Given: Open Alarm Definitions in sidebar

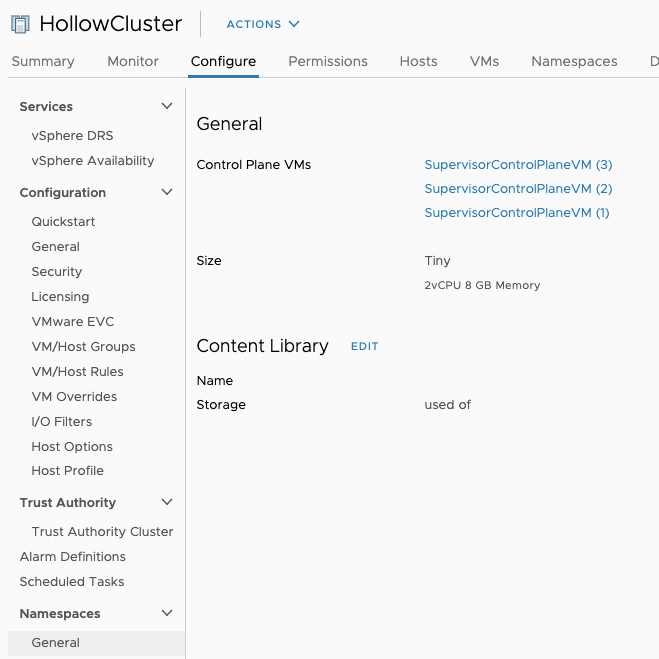Looking at the screenshot, I should pyautogui.click(x=73, y=556).
